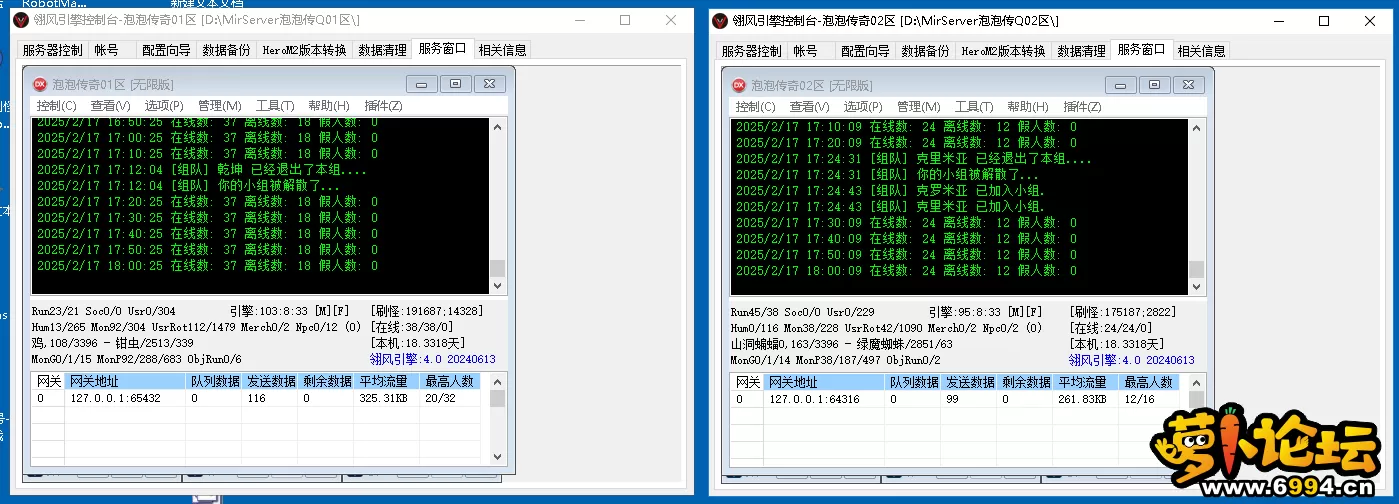Click 发送数据 column header in 02区 gateway table
The image size is (1399, 504).
point(970,382)
